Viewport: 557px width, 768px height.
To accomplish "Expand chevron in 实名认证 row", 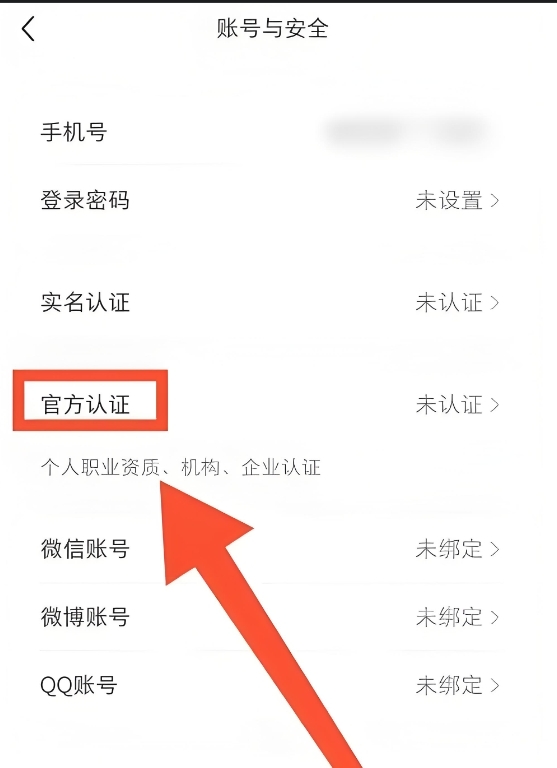I will coord(494,303).
